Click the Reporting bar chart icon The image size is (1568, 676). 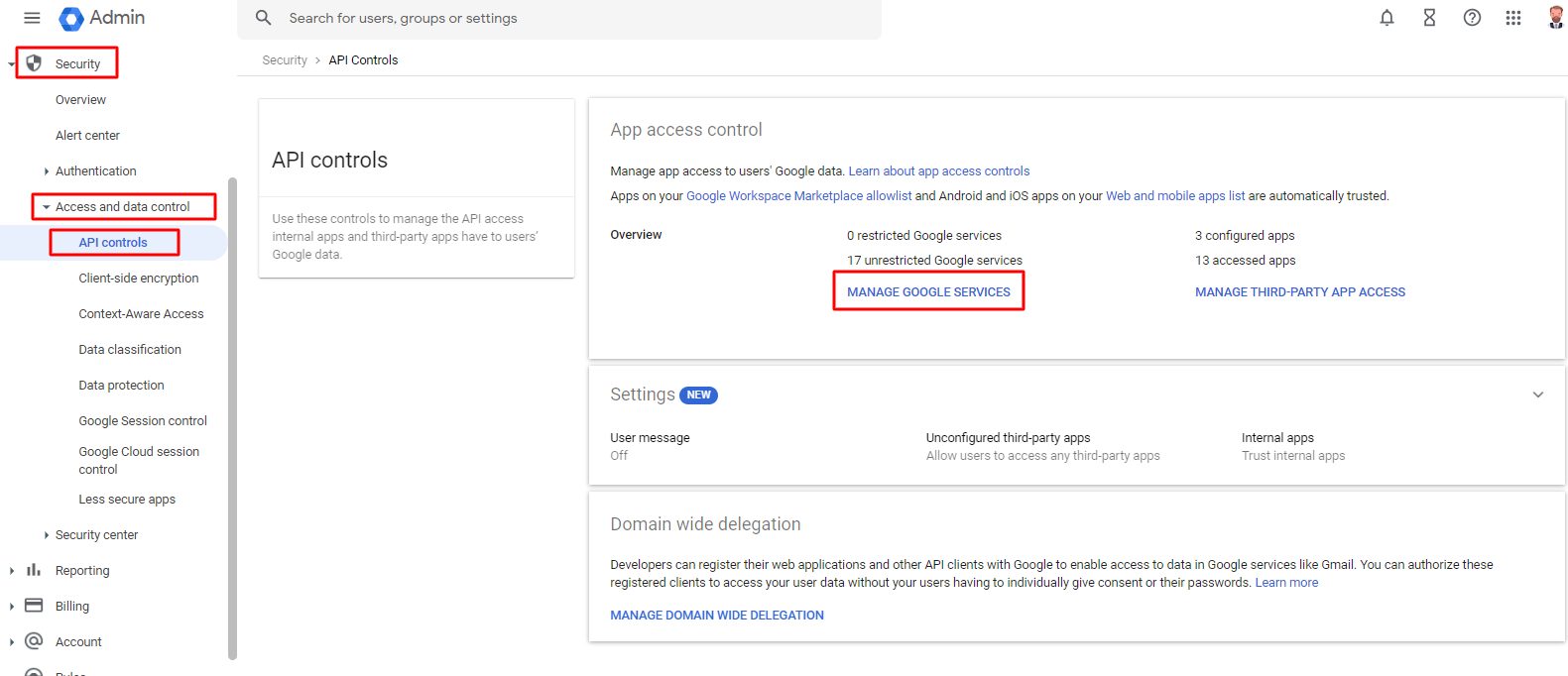[x=34, y=570]
